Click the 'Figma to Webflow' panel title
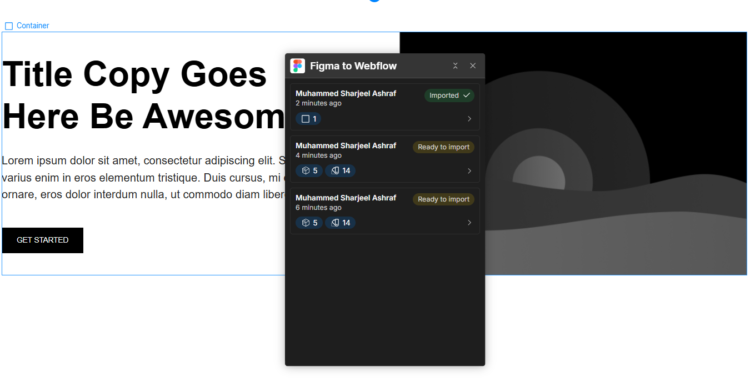The height and width of the screenshot is (382, 750). coord(353,66)
